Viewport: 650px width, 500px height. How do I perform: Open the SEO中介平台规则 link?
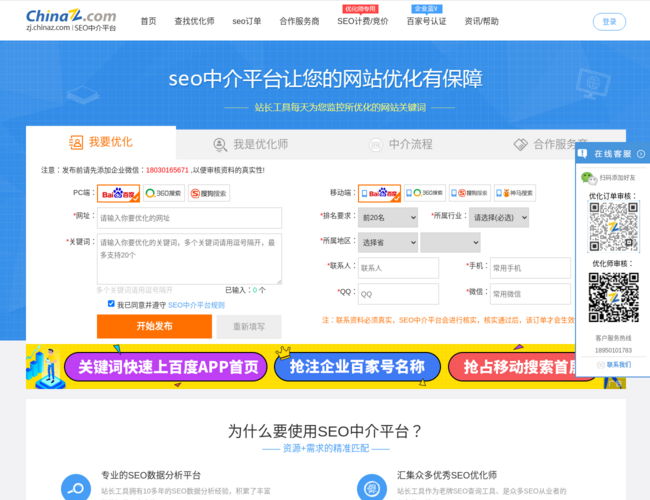pyautogui.click(x=196, y=305)
